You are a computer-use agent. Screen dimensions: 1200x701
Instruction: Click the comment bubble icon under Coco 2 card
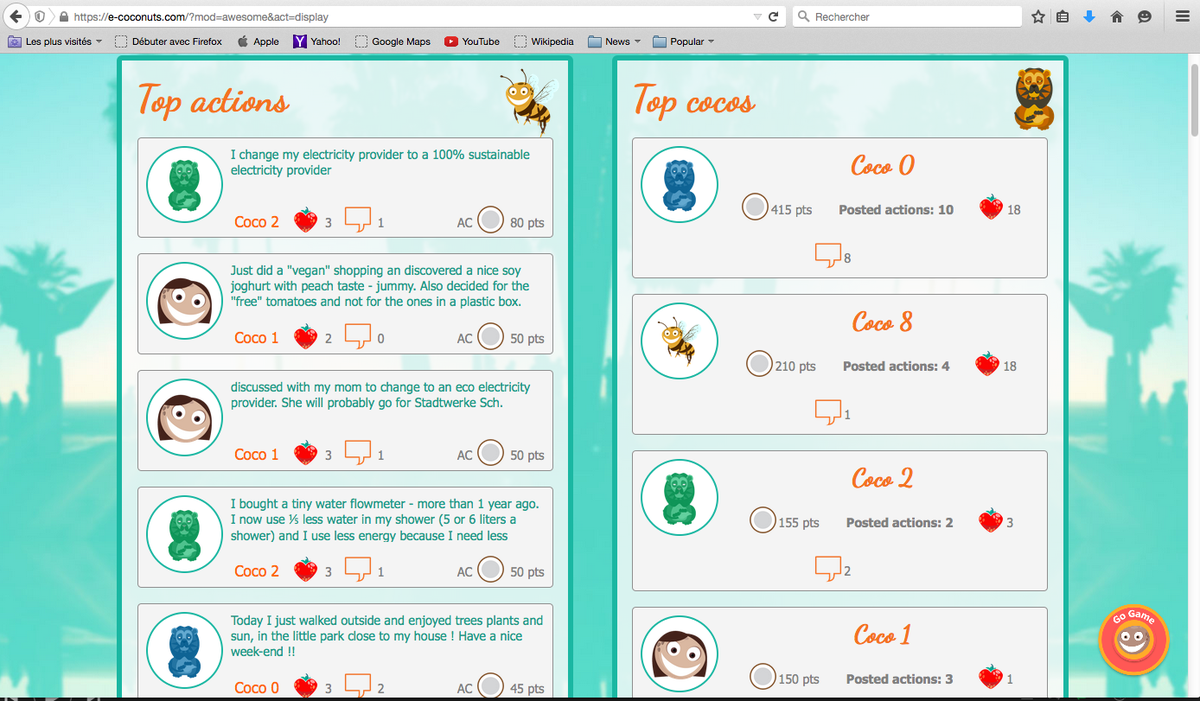(829, 568)
